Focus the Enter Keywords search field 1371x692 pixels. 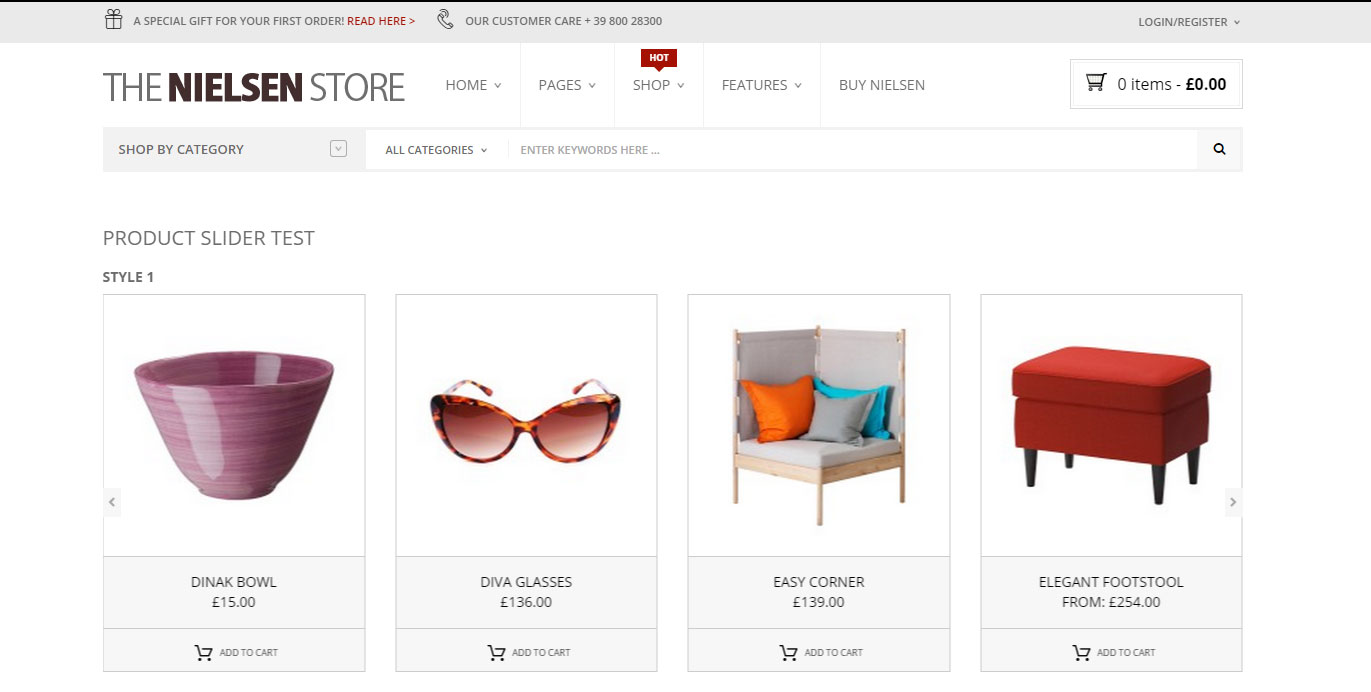pyautogui.click(x=850, y=150)
